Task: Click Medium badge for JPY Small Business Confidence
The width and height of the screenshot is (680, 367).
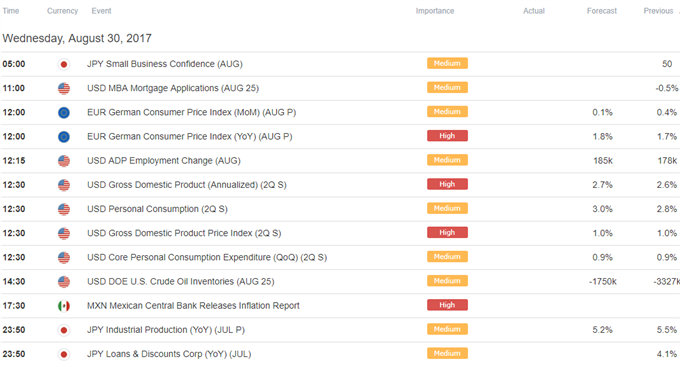Action: 447,63
